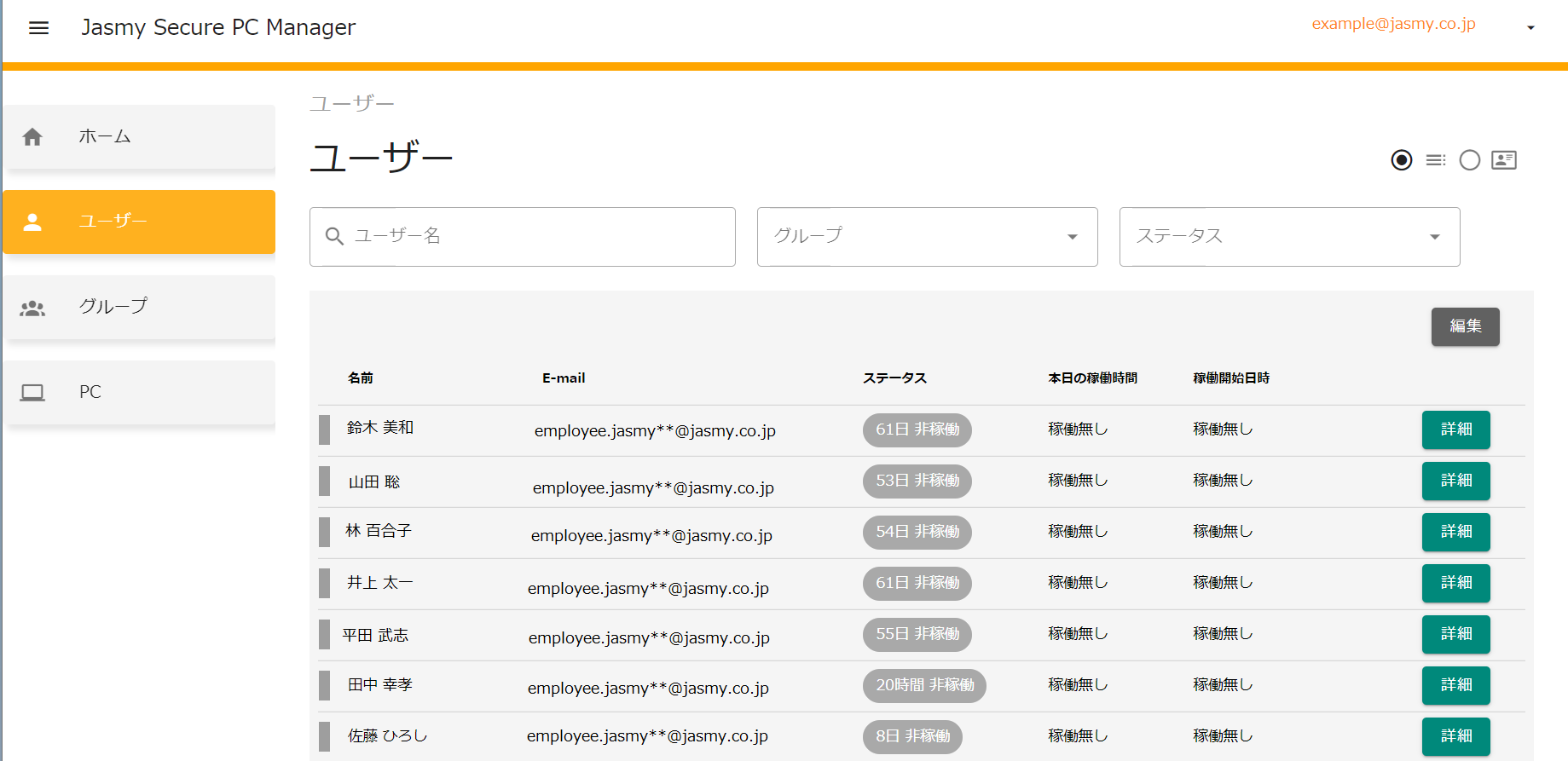Click the 61日 非稼働 badge for 井上 太一
This screenshot has height=761, width=1568.
pyautogui.click(x=917, y=583)
